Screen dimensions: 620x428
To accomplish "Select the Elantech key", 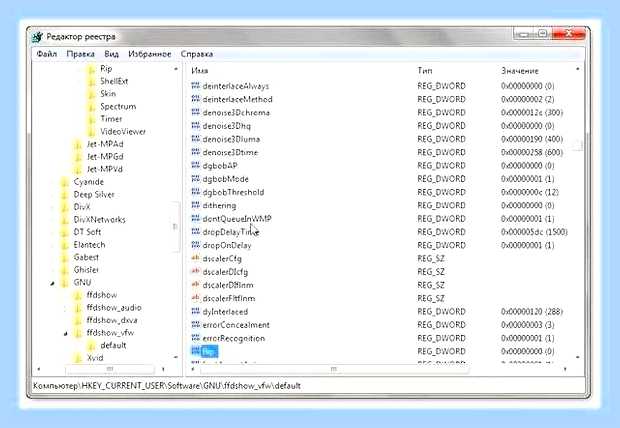I will click(89, 245).
